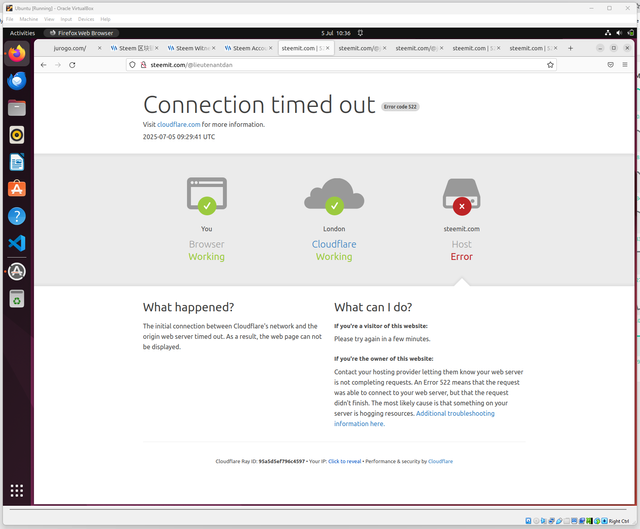Click the 2025-07-05 09:29:41 UTC timestamp
The height and width of the screenshot is (529, 640).
pyautogui.click(x=179, y=137)
